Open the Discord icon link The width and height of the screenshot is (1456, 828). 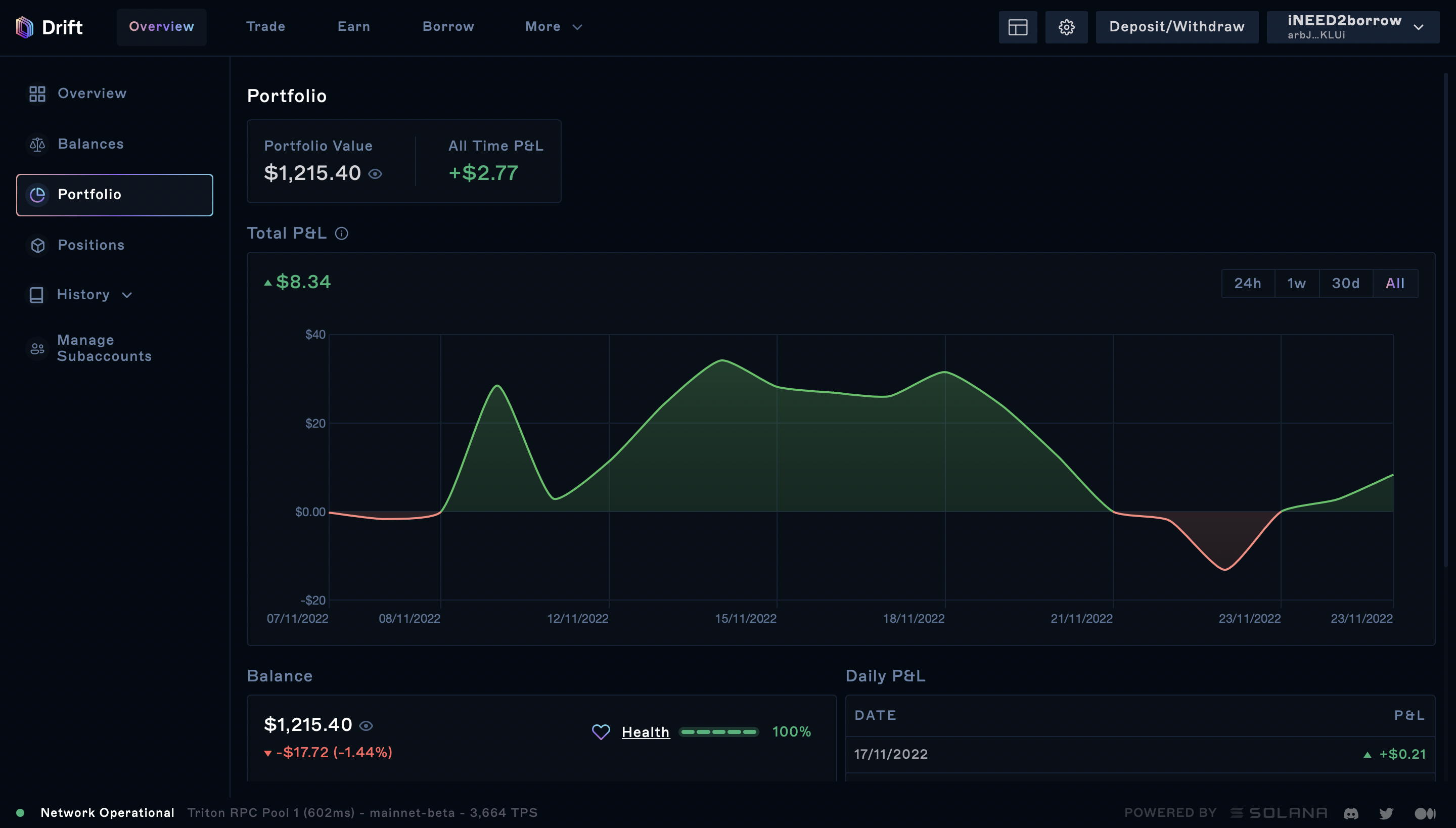[1351, 813]
